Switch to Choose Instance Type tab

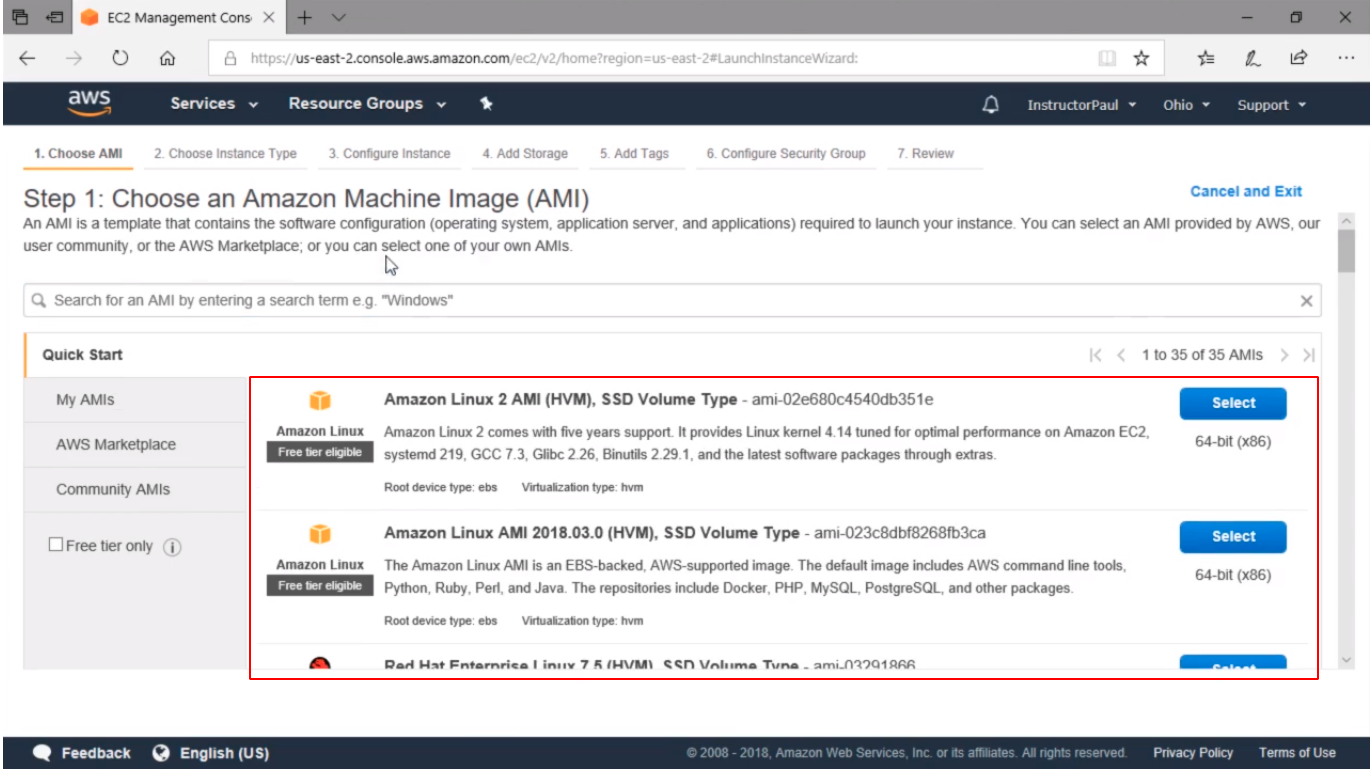pos(225,154)
